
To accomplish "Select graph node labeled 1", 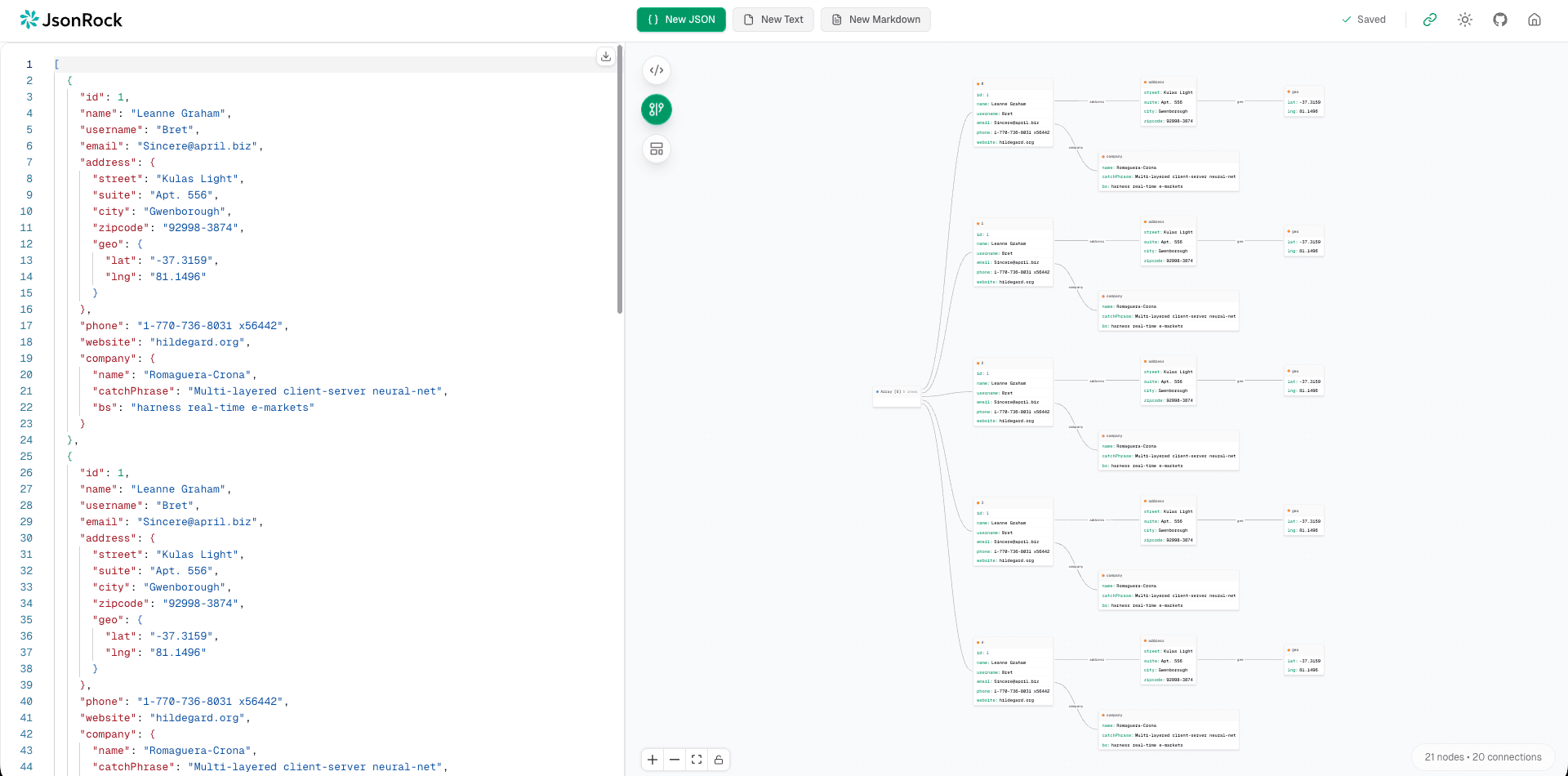I will click(1013, 252).
